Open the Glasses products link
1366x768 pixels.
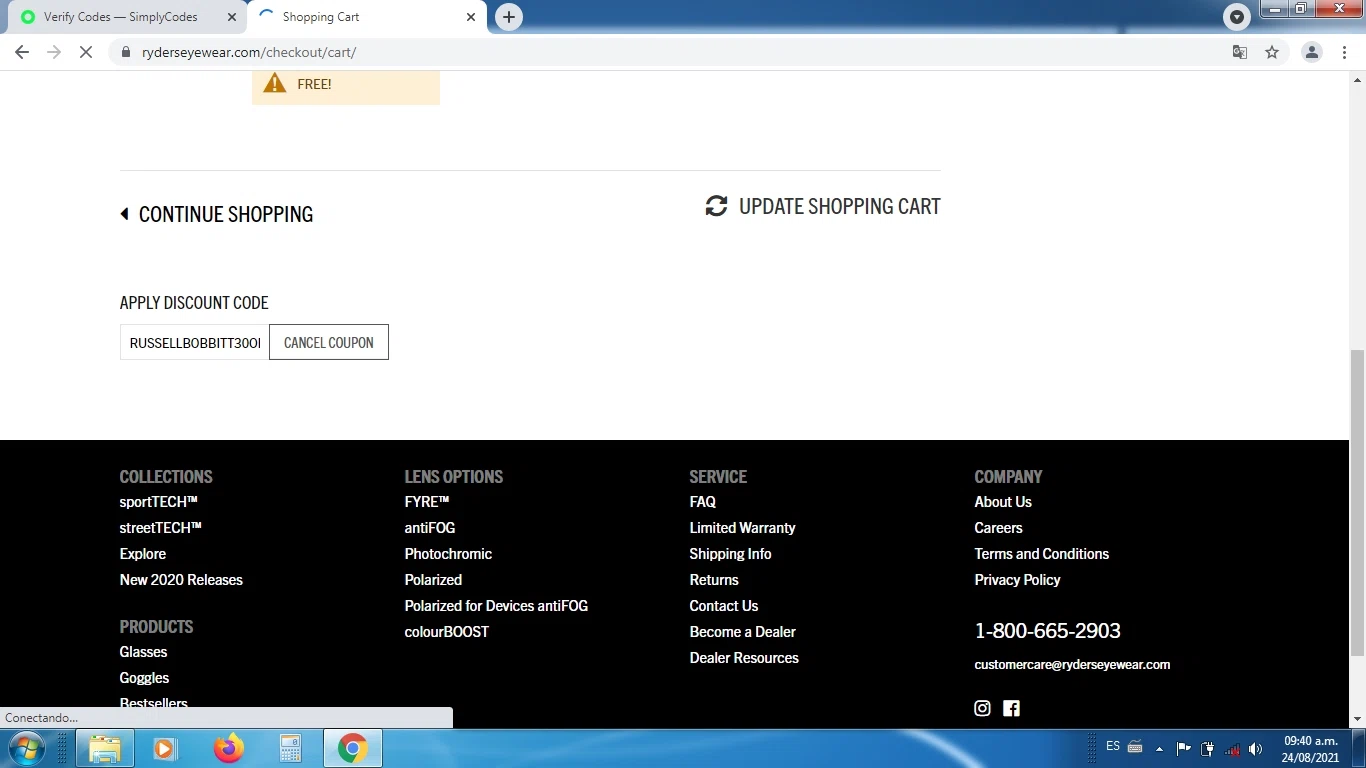pyautogui.click(x=144, y=652)
